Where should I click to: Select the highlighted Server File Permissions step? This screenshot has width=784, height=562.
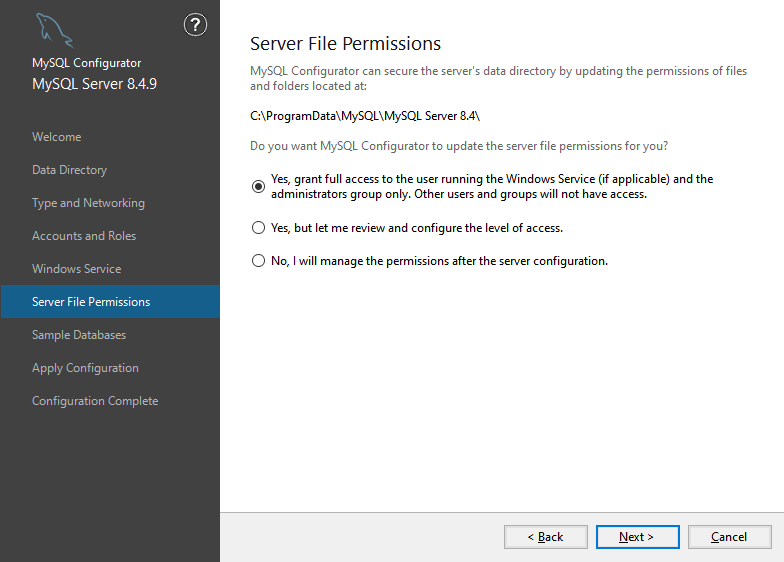[91, 302]
